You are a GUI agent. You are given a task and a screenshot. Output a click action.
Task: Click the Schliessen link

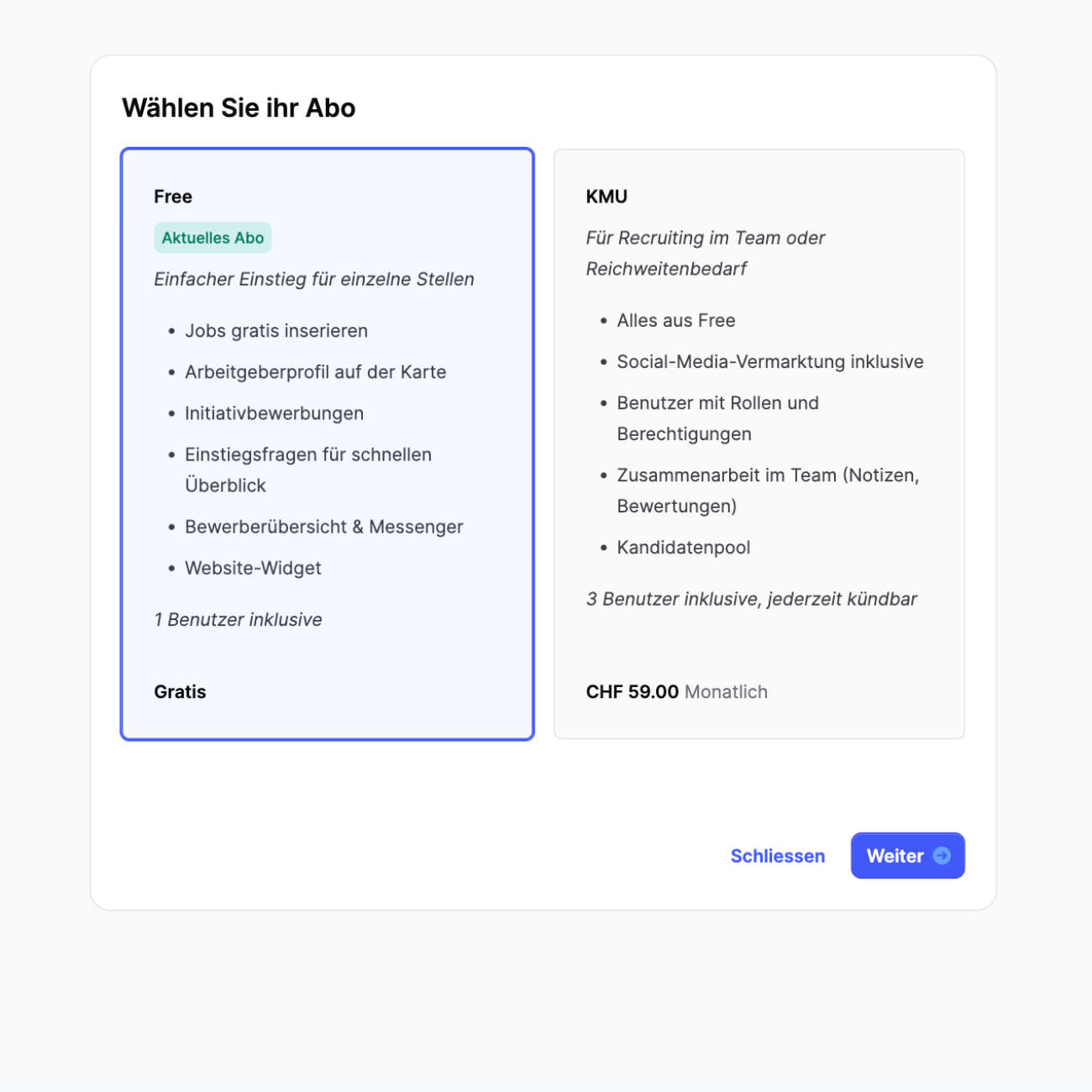[x=777, y=856]
